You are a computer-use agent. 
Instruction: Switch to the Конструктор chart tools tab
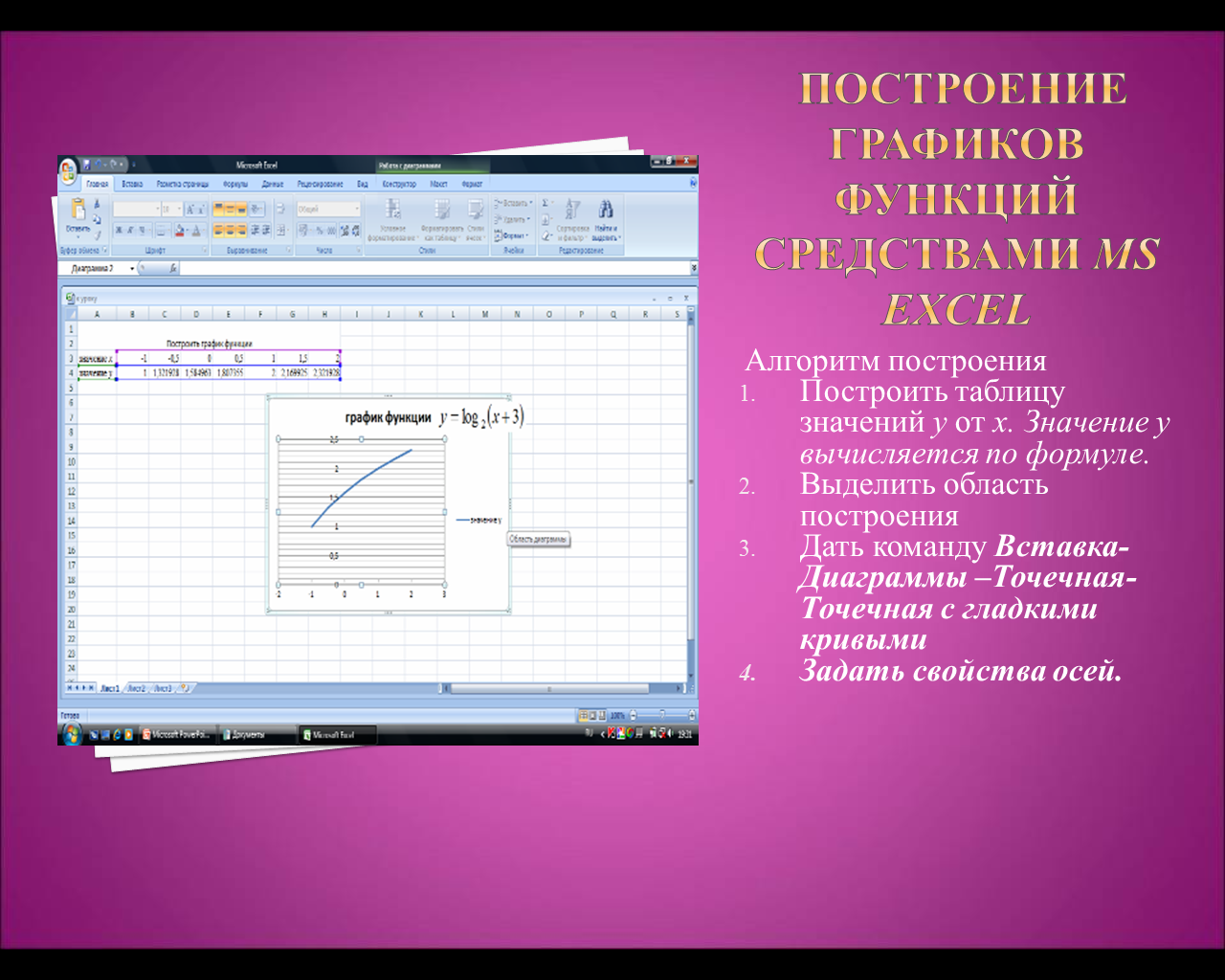(x=399, y=184)
